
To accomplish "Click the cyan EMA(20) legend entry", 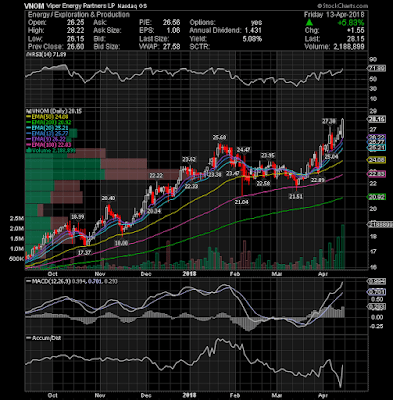I will tap(48, 128).
